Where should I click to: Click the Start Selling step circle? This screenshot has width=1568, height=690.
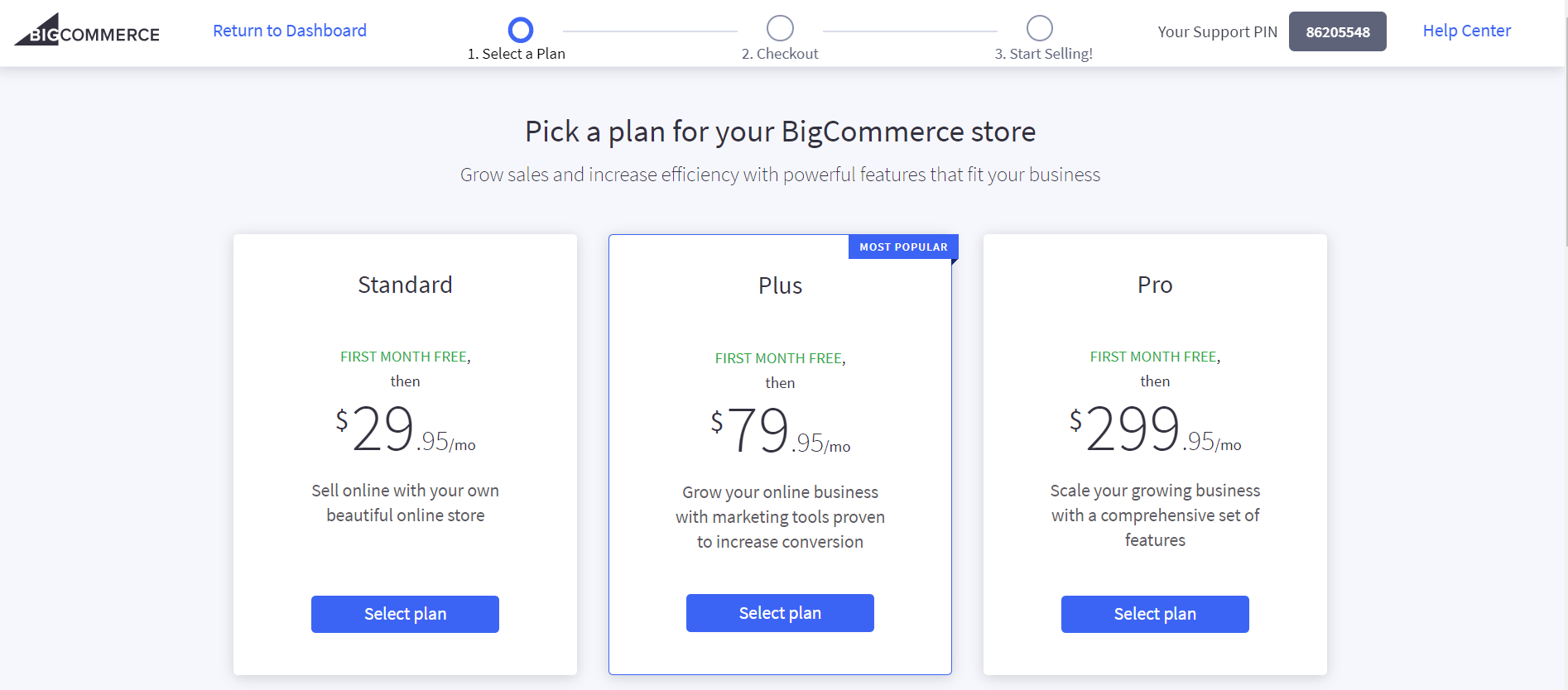tap(1040, 28)
